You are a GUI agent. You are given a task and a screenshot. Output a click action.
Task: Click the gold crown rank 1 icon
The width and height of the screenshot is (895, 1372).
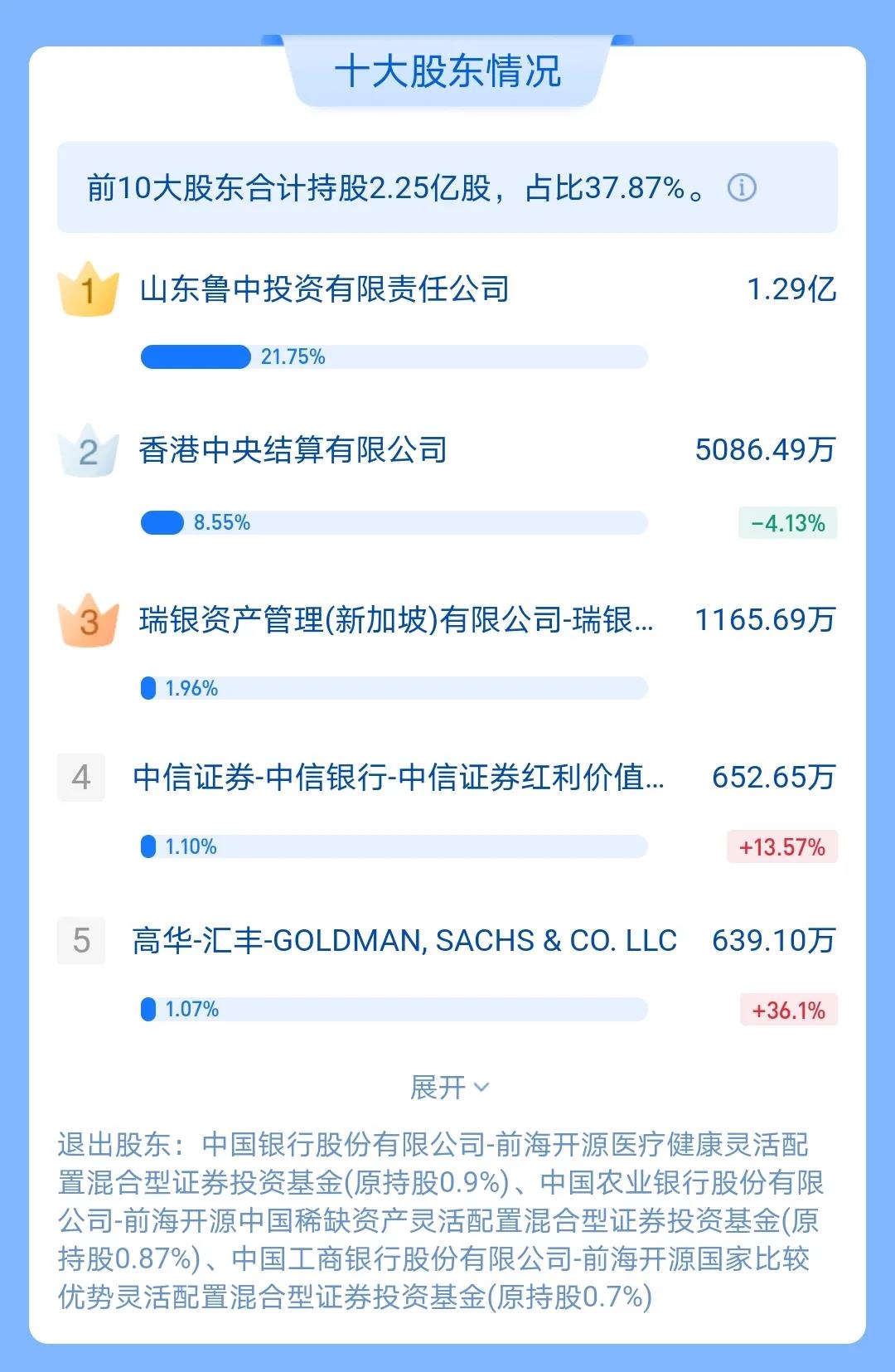[88, 289]
